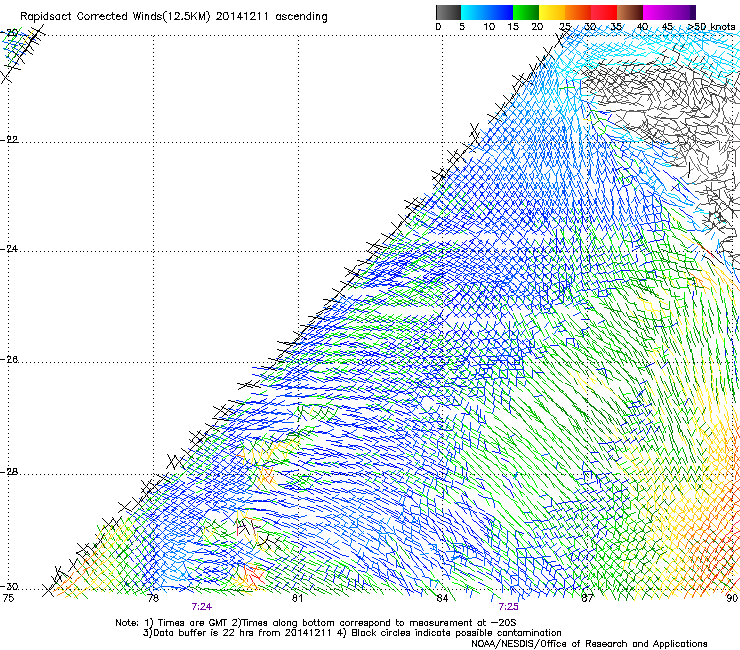Click the 90 longitude axis label

click(x=732, y=598)
